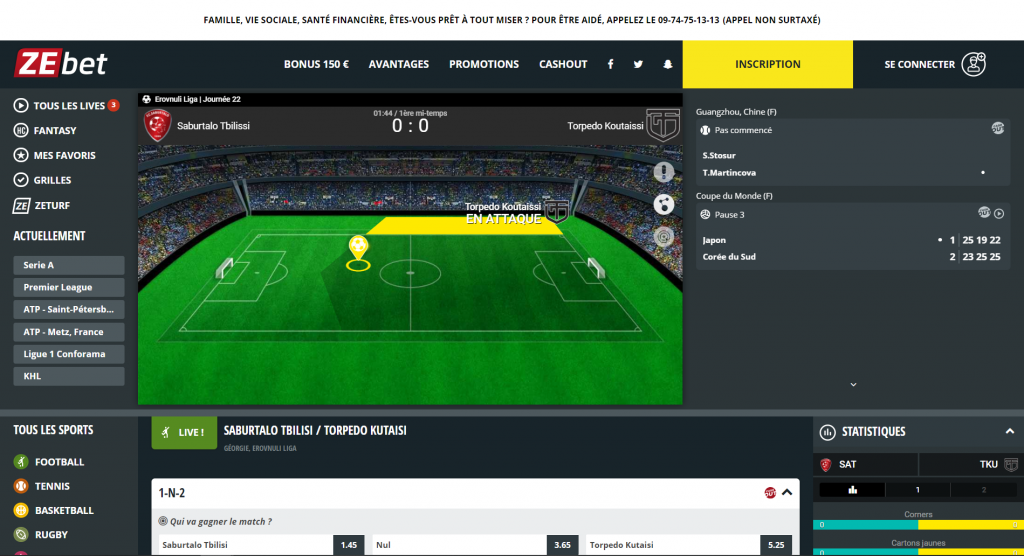Click the Corners statistics bar
Screen dimensions: 1024x556
[x=918, y=525]
